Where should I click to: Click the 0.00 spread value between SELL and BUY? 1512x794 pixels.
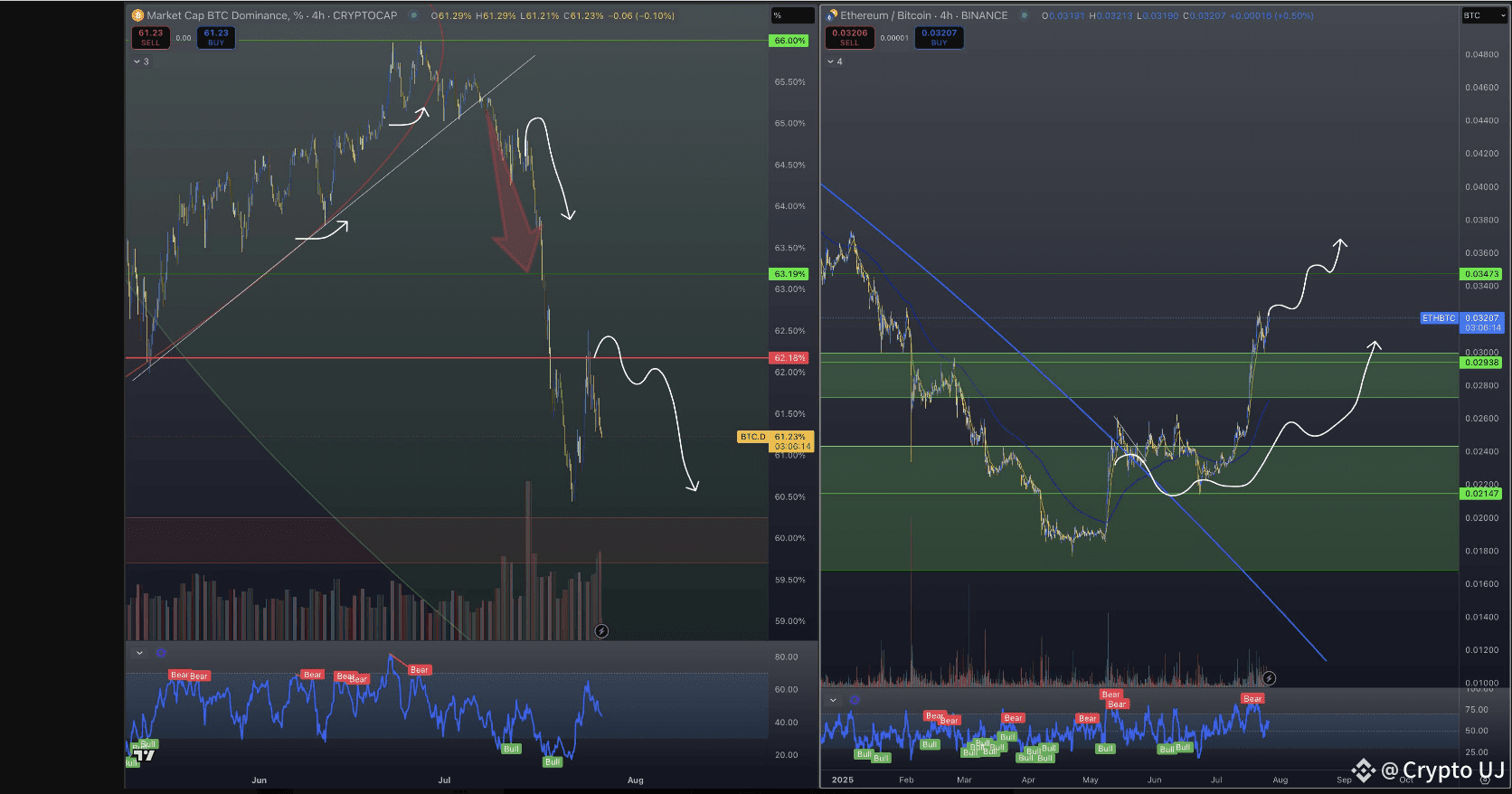tap(184, 38)
